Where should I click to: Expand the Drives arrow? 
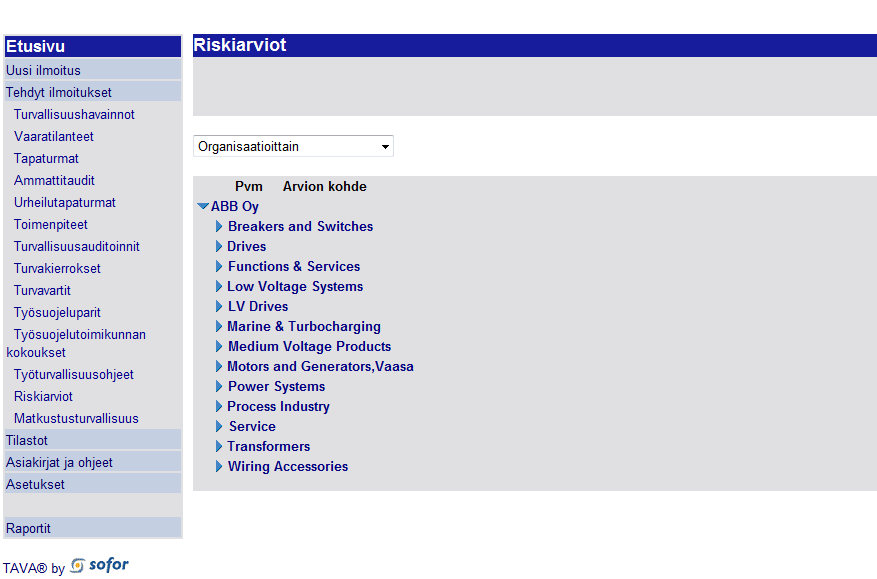tap(219, 247)
